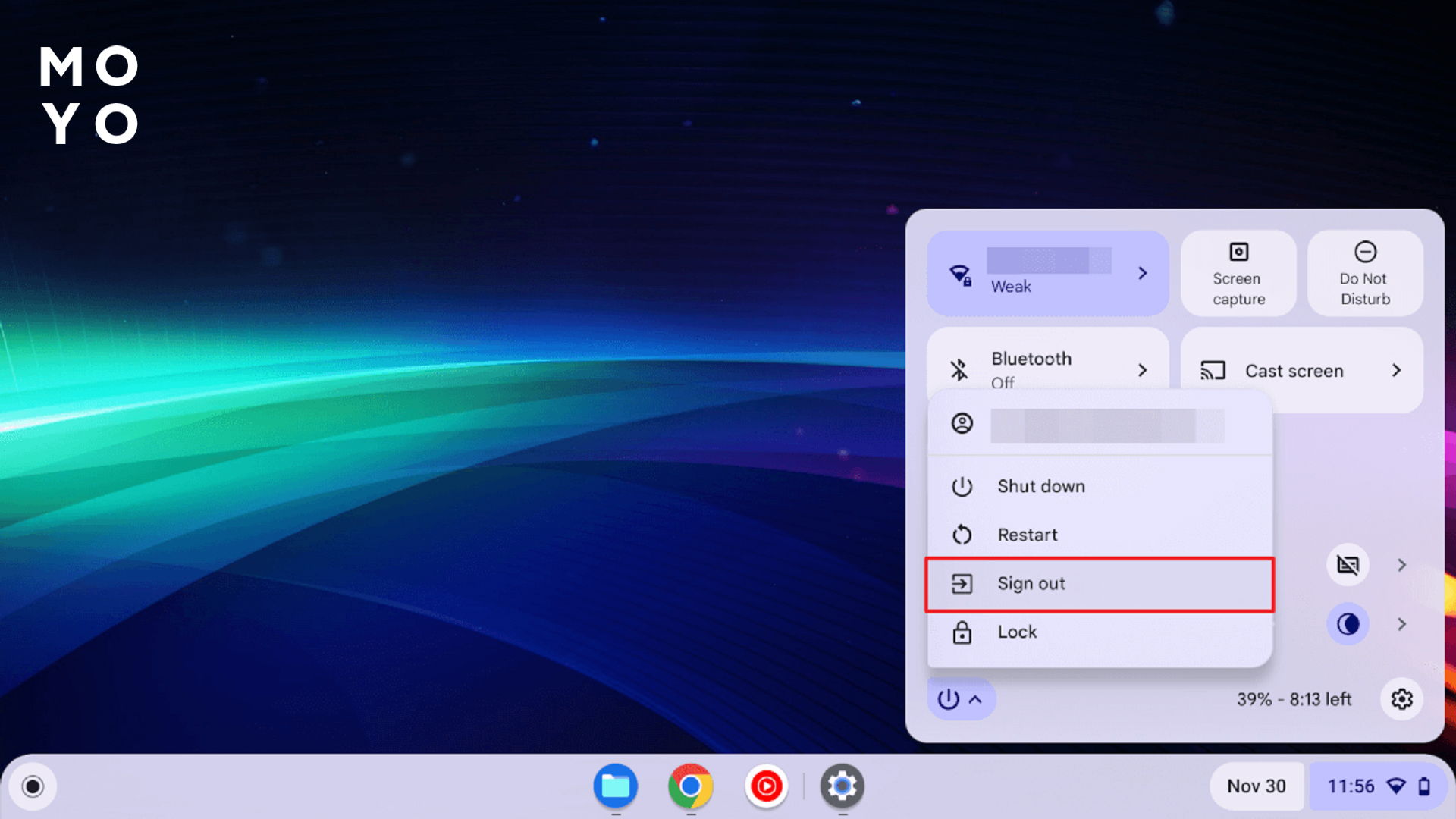1456x819 pixels.
Task: Choose Restart in the power menu
Action: coord(1027,535)
